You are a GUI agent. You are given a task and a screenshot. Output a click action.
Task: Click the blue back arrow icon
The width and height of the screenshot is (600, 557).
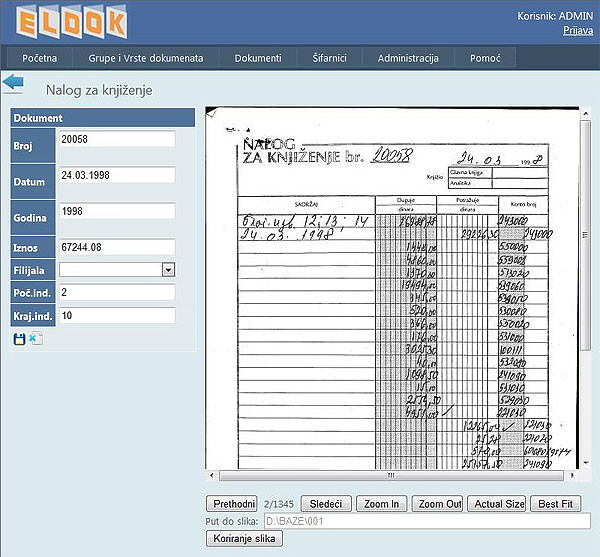[x=13, y=83]
